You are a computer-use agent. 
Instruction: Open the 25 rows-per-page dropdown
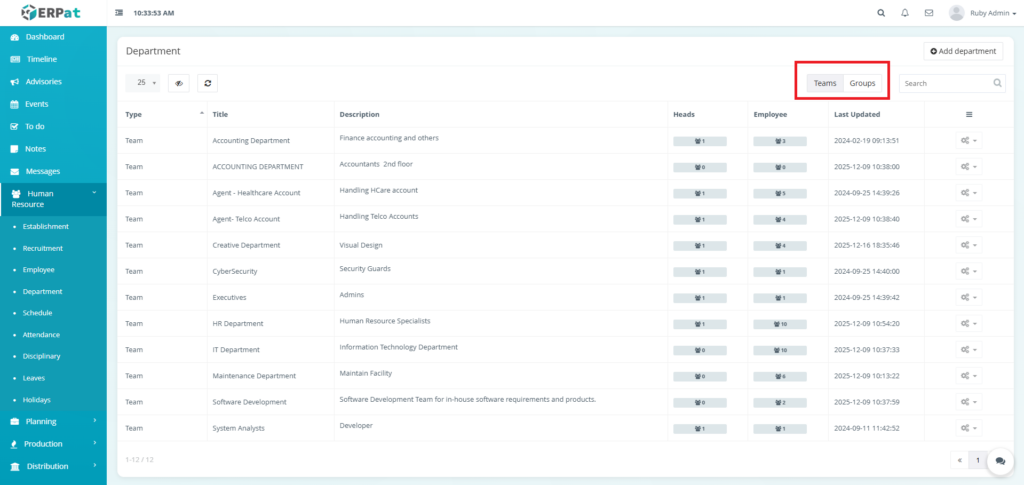(x=146, y=83)
